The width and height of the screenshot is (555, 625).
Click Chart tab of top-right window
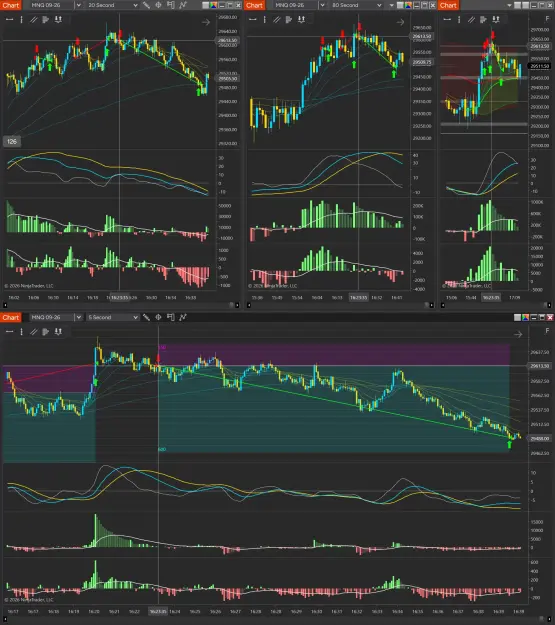click(x=448, y=5)
